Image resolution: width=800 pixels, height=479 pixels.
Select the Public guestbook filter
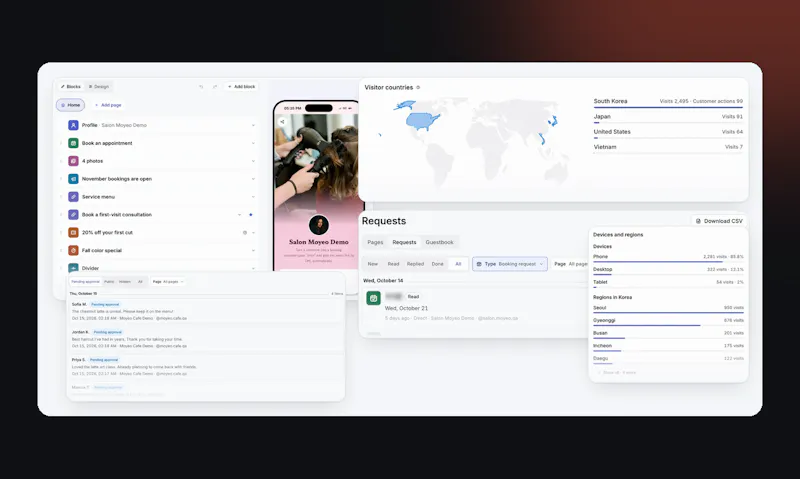pos(109,282)
